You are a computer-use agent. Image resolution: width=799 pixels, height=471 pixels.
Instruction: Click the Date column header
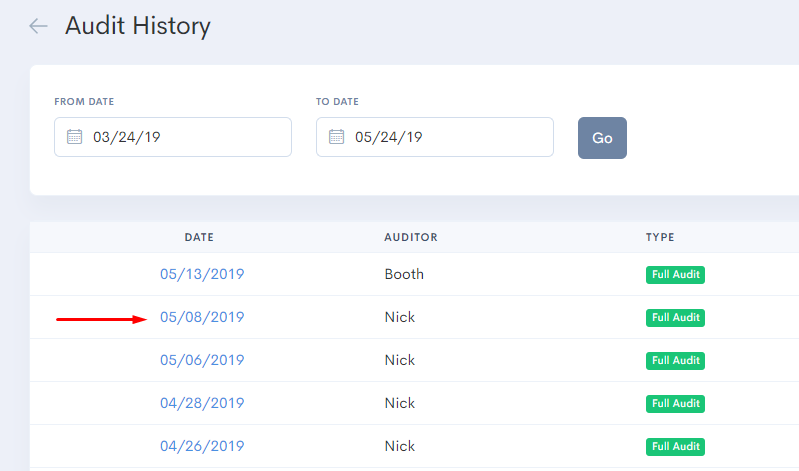coord(199,237)
